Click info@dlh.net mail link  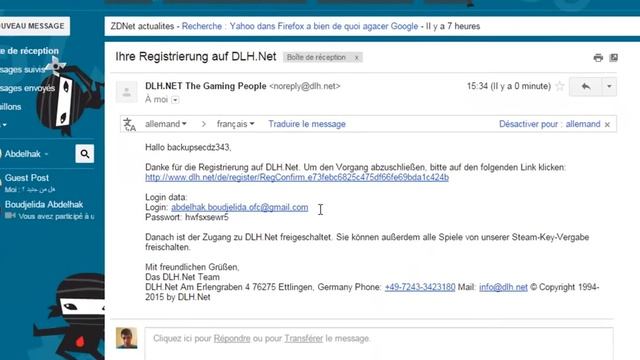coord(503,287)
